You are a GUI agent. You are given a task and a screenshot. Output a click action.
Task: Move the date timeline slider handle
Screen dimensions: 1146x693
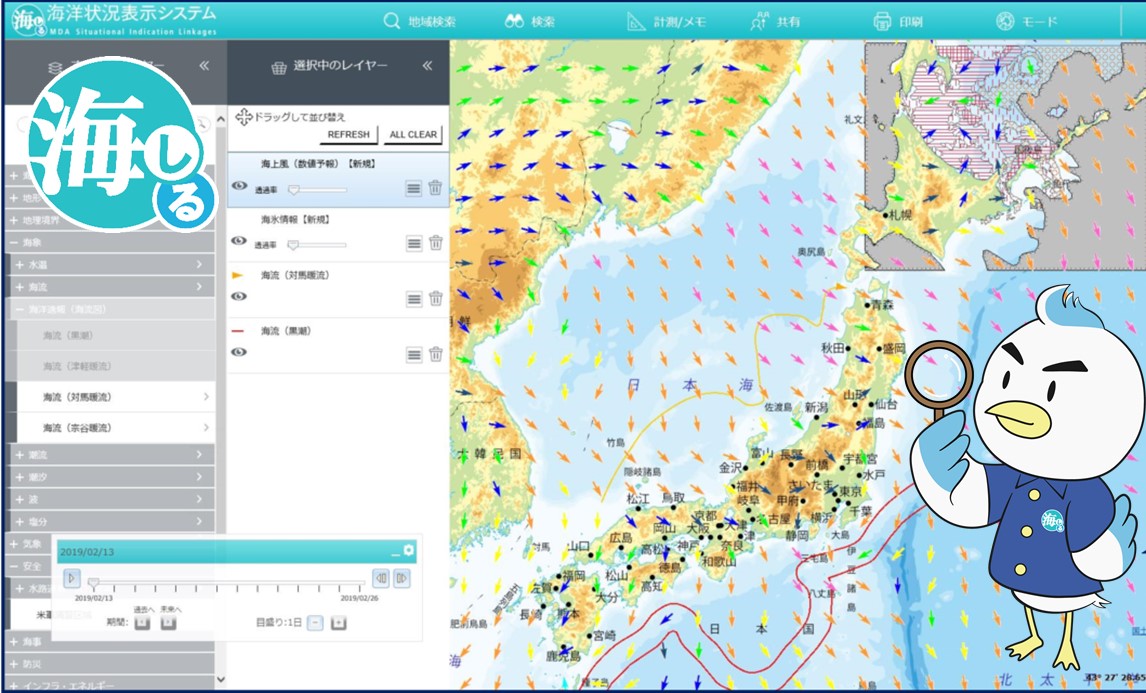click(x=93, y=583)
